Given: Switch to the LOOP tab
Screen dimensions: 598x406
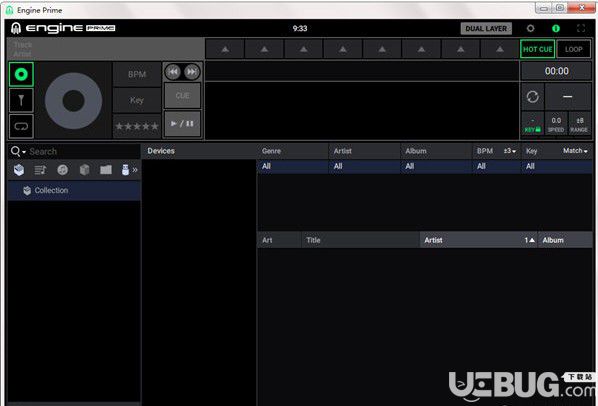Looking at the screenshot, I should [573, 49].
